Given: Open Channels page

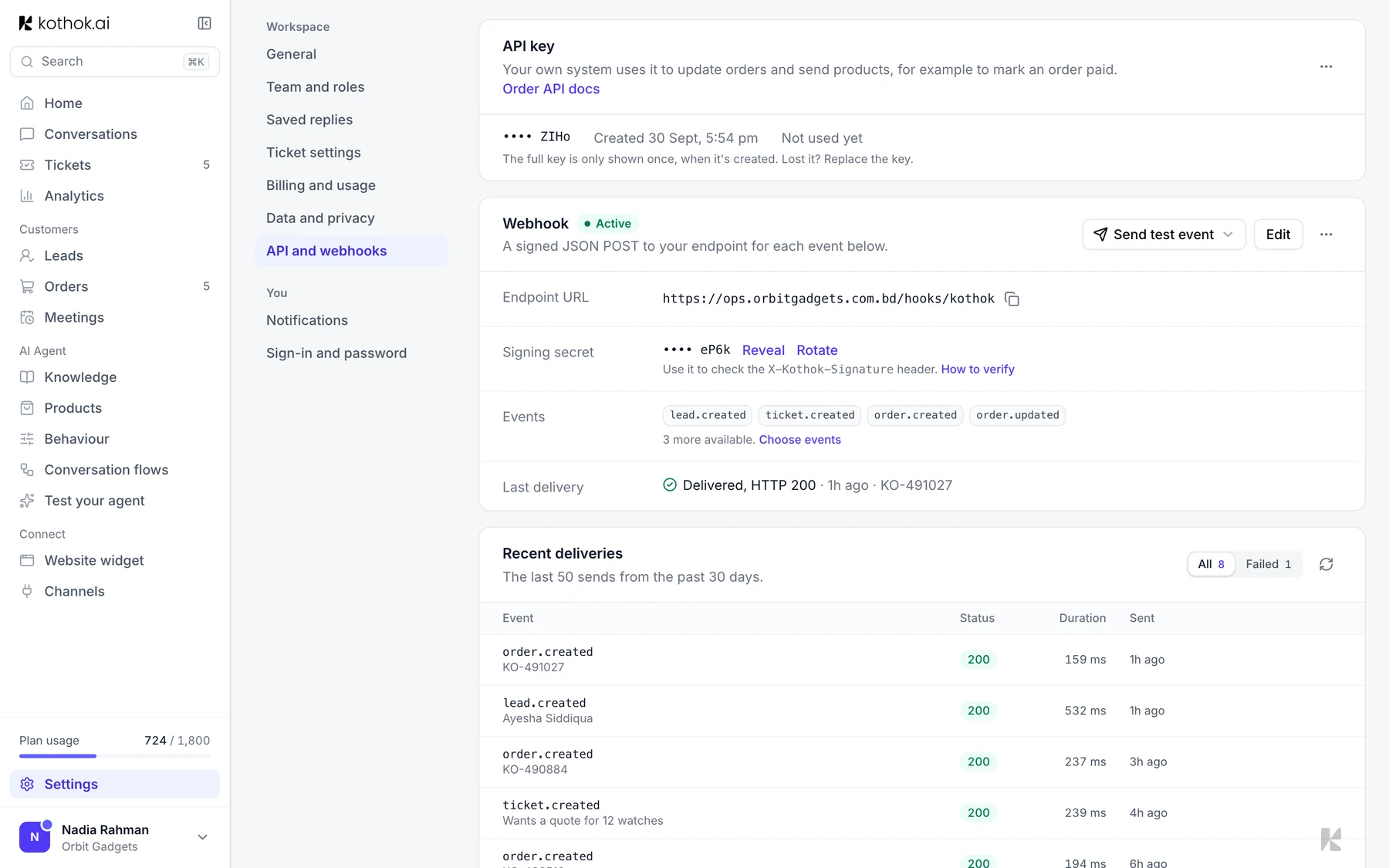Looking at the screenshot, I should [x=115, y=591].
